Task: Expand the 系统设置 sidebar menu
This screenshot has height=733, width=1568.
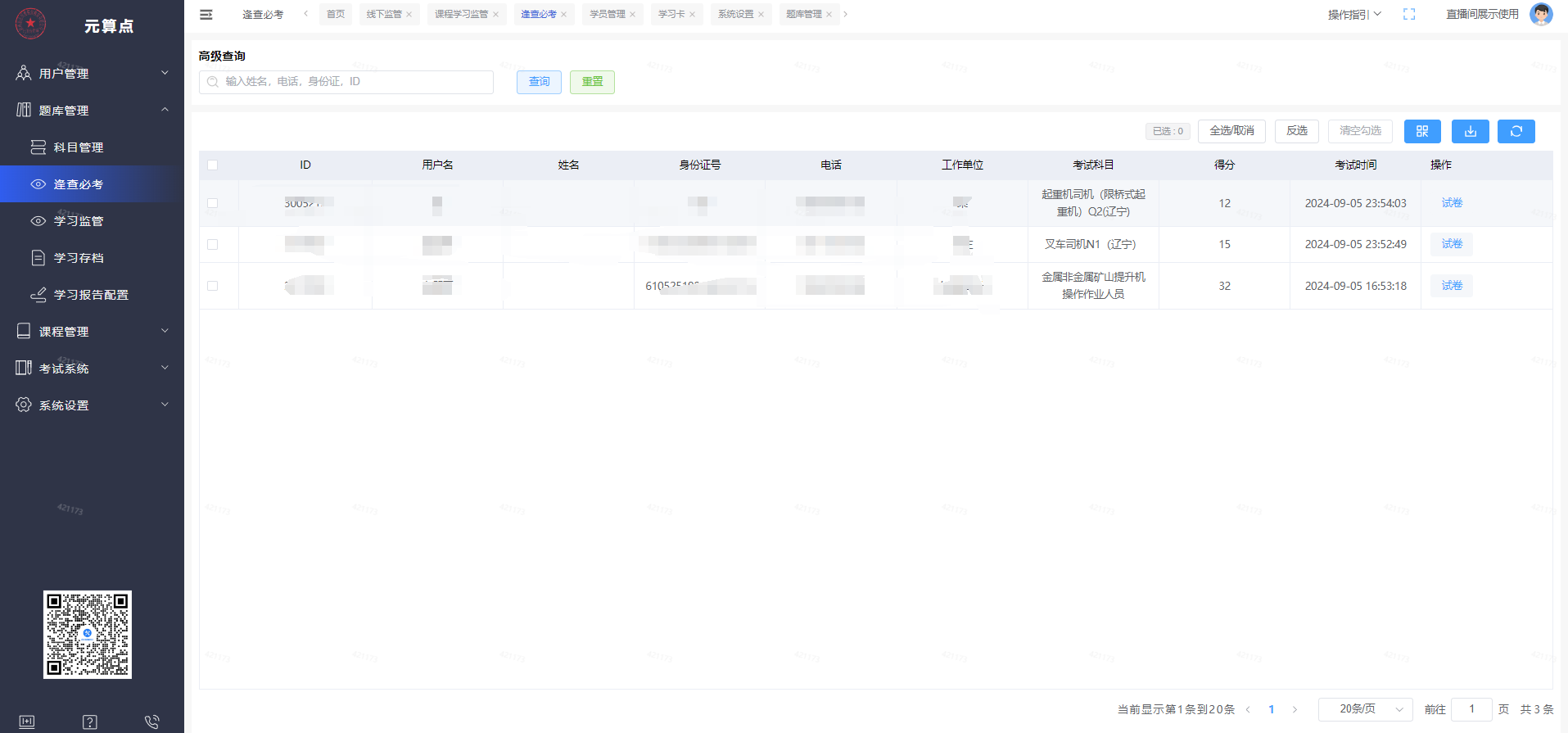Action: click(x=92, y=405)
